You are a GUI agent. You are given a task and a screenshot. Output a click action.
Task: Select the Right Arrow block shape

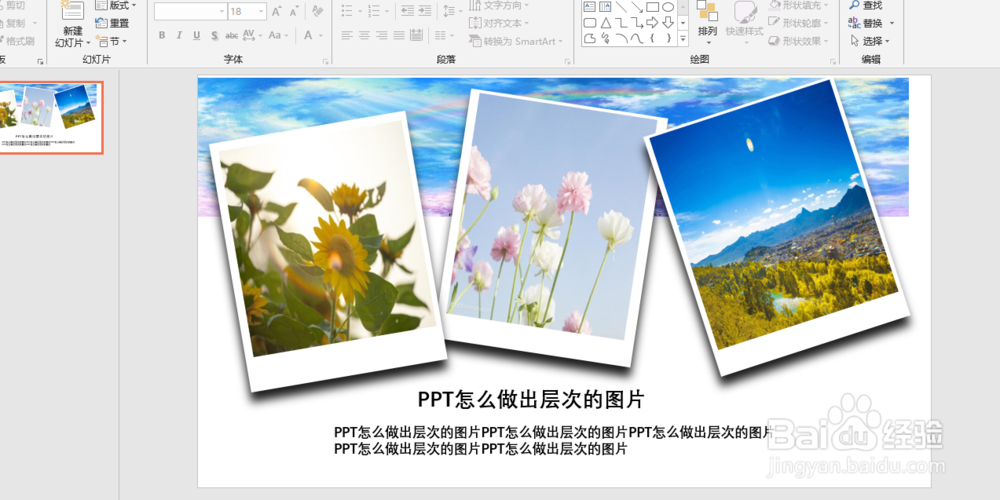(x=652, y=22)
